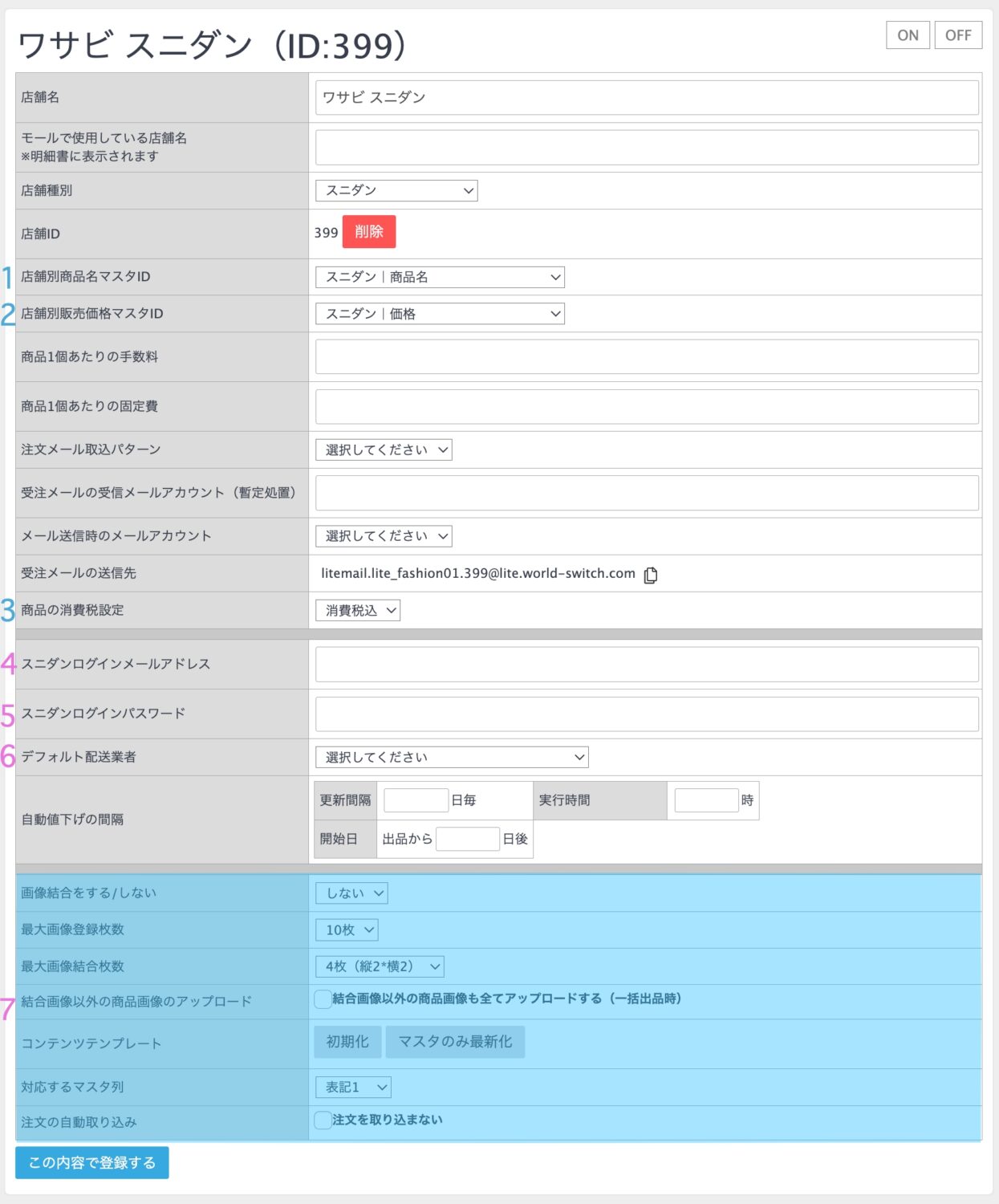
Task: Open the 店舗別商品名マスタID dropdown
Action: (x=440, y=277)
